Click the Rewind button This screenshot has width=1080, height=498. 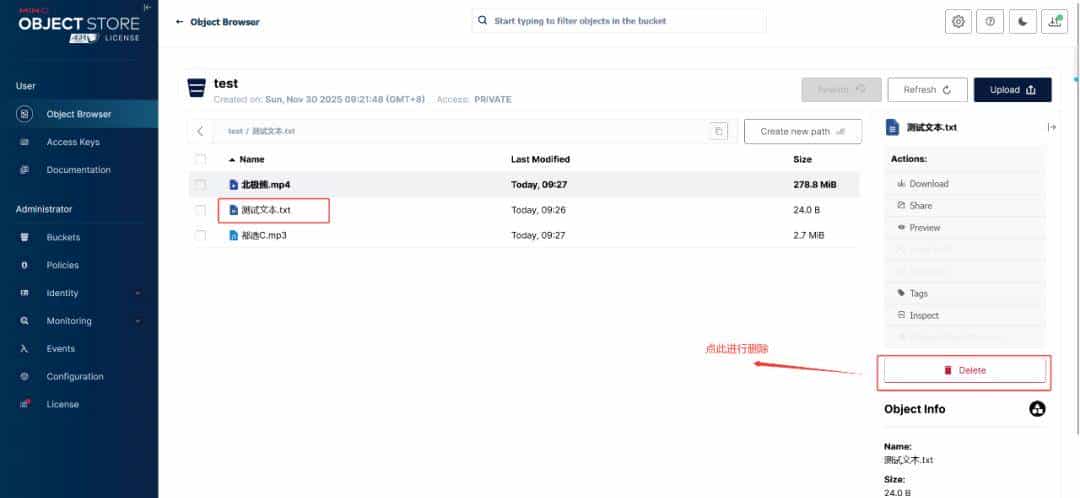coord(841,90)
